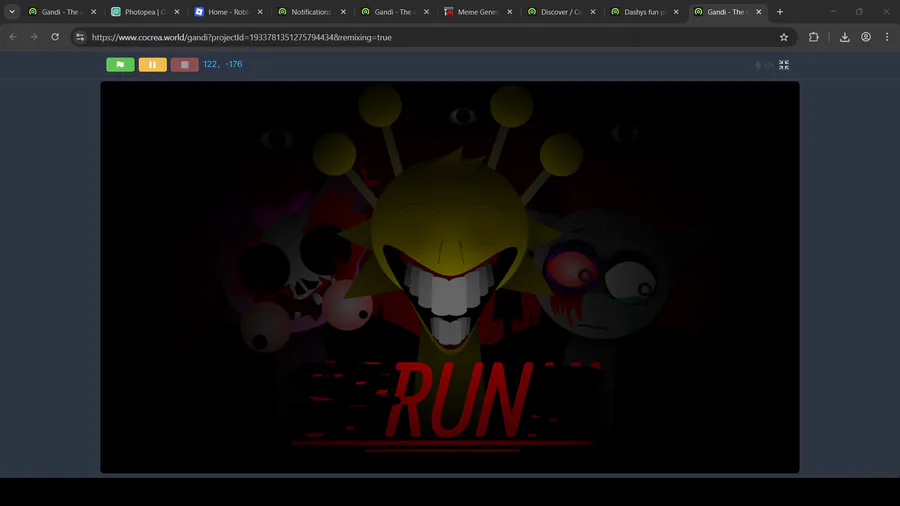Close the Discover tab
Screen dimensions: 900x506
[593, 11]
